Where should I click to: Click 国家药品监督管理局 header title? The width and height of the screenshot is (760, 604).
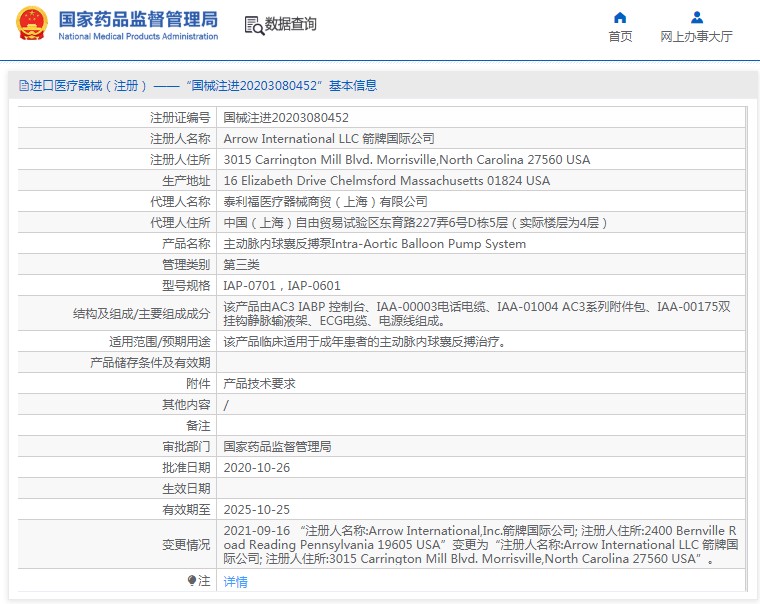(x=138, y=19)
